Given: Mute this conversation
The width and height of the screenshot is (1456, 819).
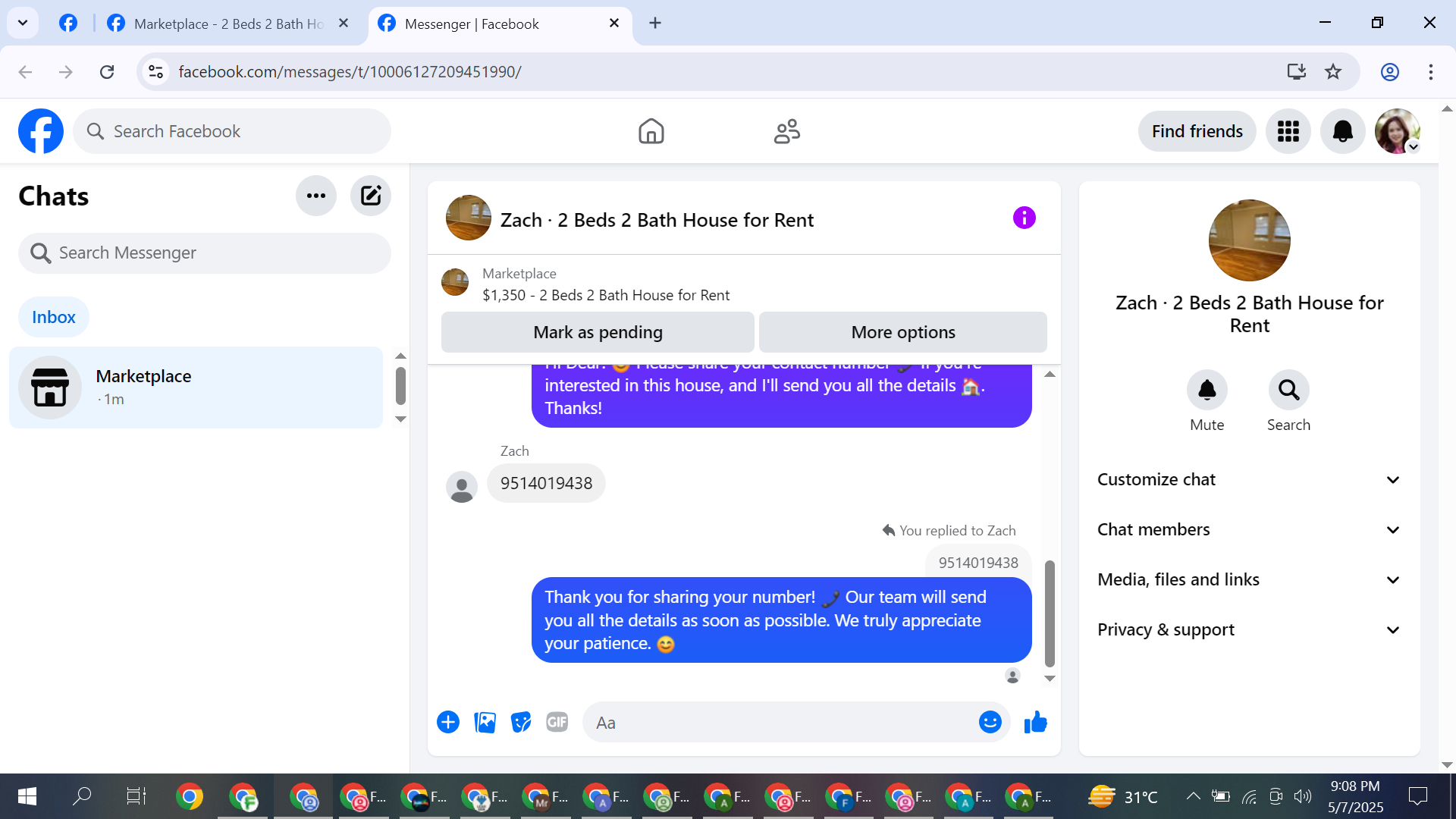Looking at the screenshot, I should (1207, 390).
